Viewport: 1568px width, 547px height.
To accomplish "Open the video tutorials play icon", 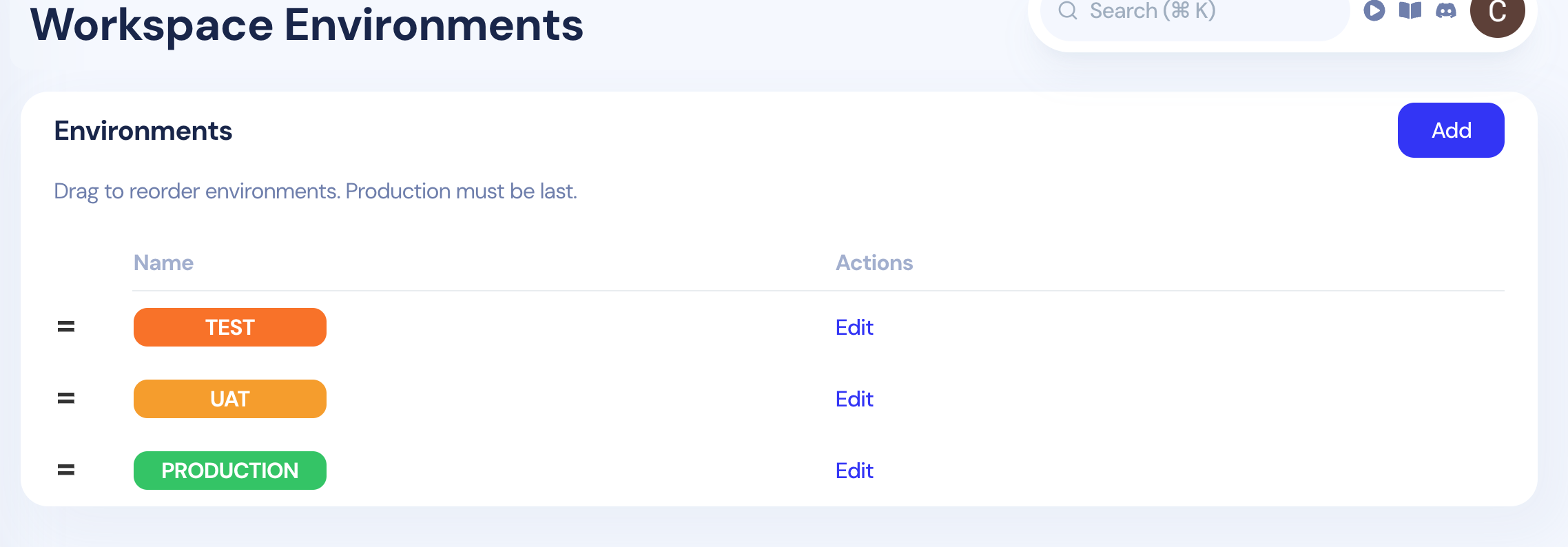I will (1374, 10).
